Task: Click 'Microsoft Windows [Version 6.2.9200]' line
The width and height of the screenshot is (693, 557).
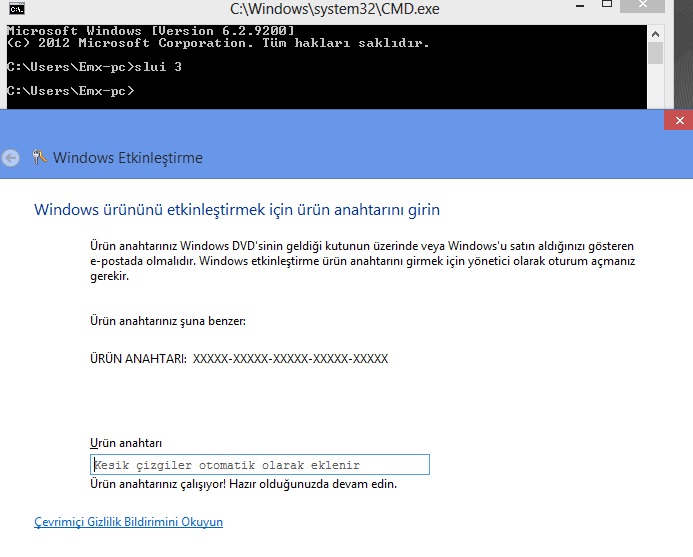Action: [x=151, y=31]
